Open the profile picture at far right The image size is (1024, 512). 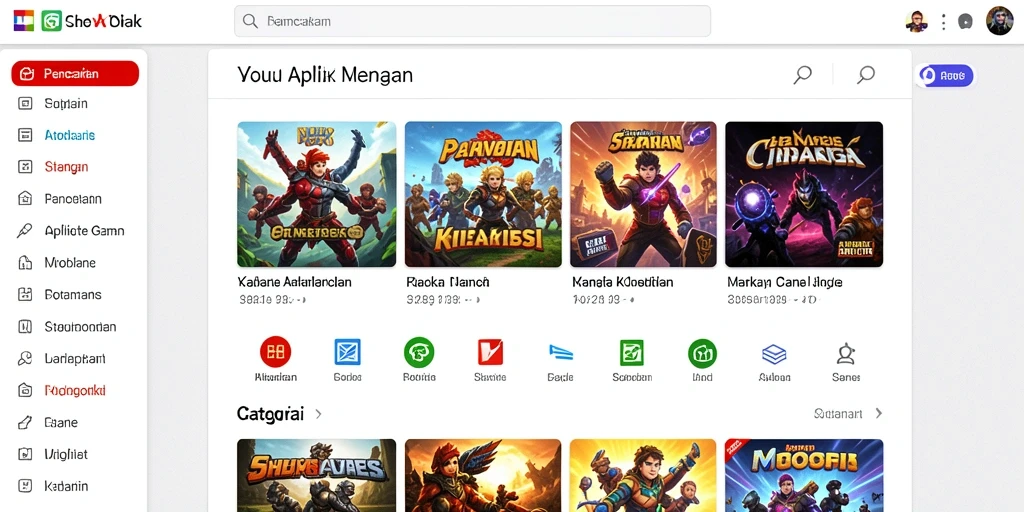click(999, 21)
